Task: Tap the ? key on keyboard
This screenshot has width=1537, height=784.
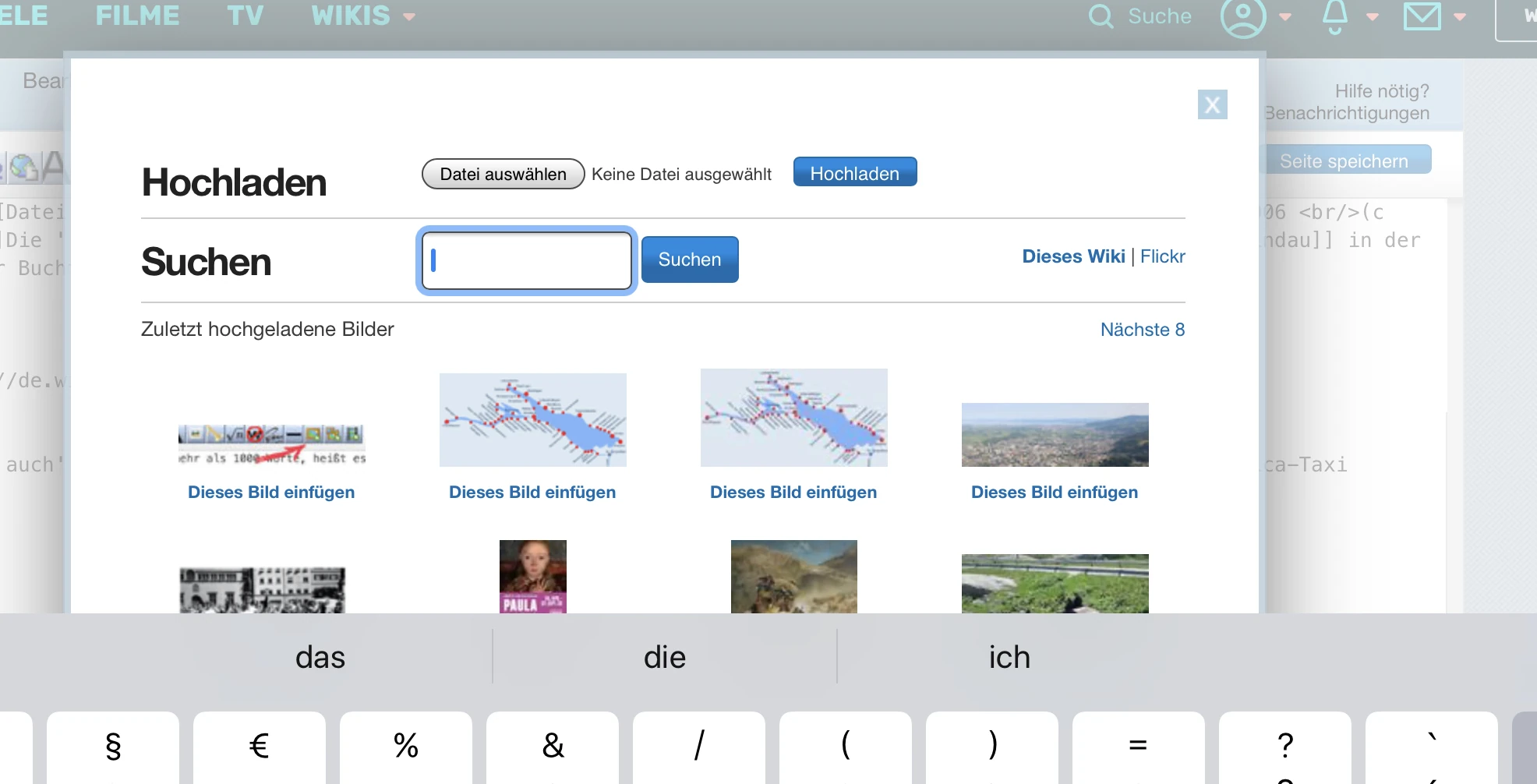Action: (1285, 747)
